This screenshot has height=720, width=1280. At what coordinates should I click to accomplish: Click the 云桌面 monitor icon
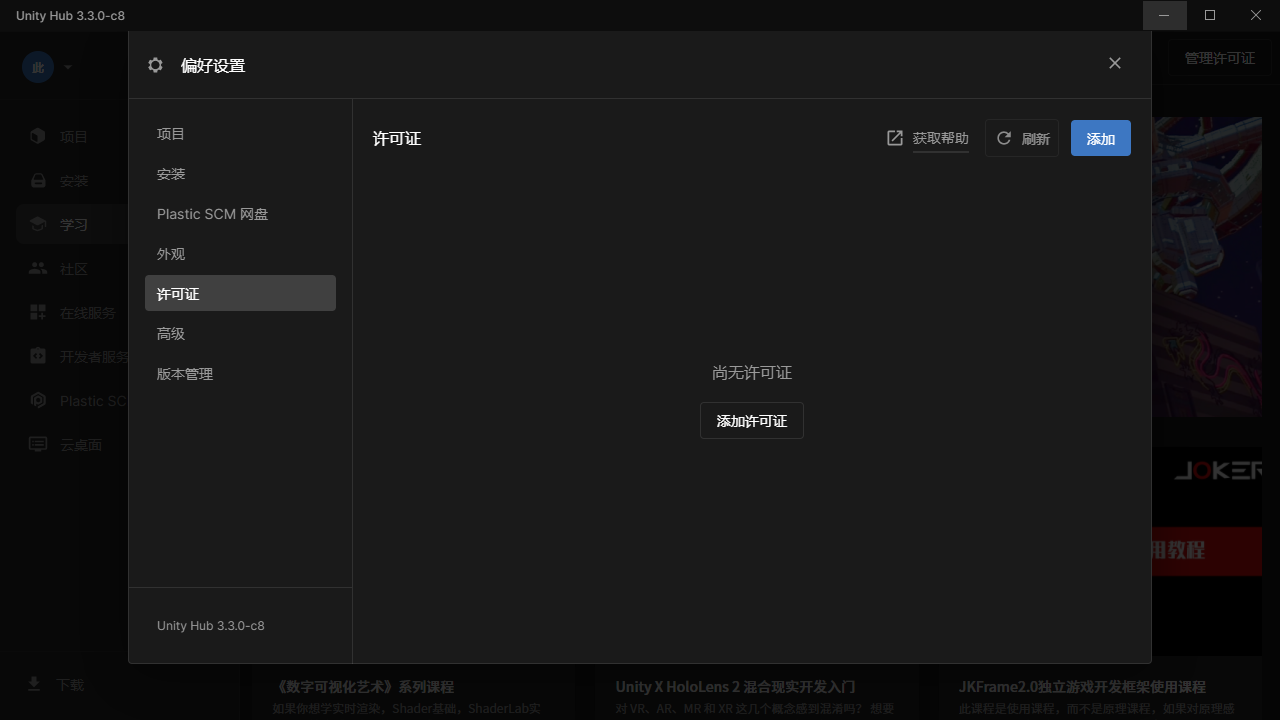point(38,444)
